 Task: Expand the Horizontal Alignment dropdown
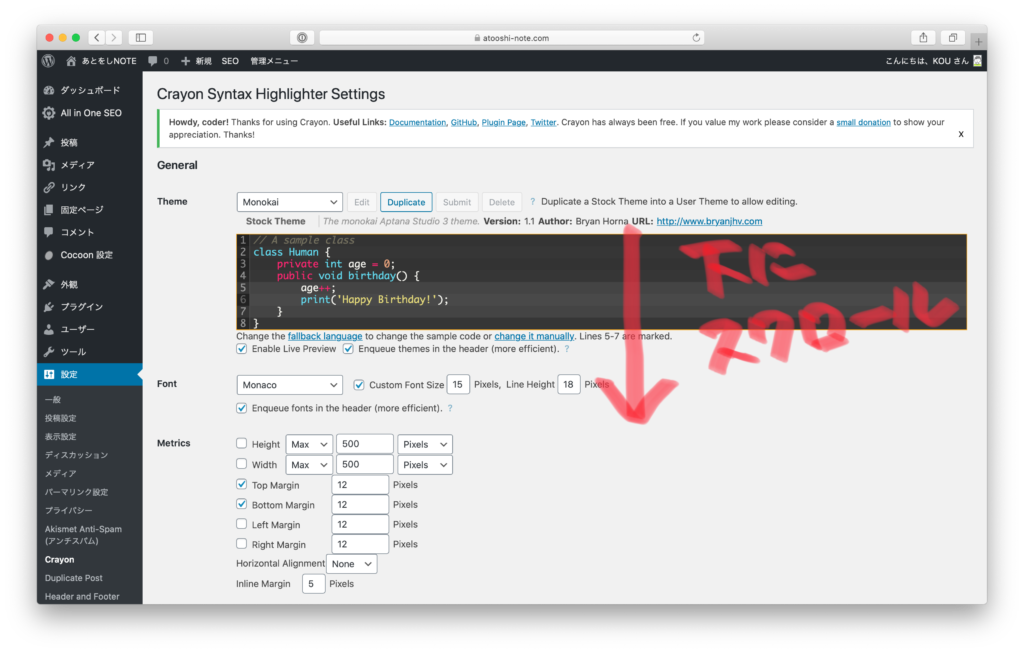[351, 564]
